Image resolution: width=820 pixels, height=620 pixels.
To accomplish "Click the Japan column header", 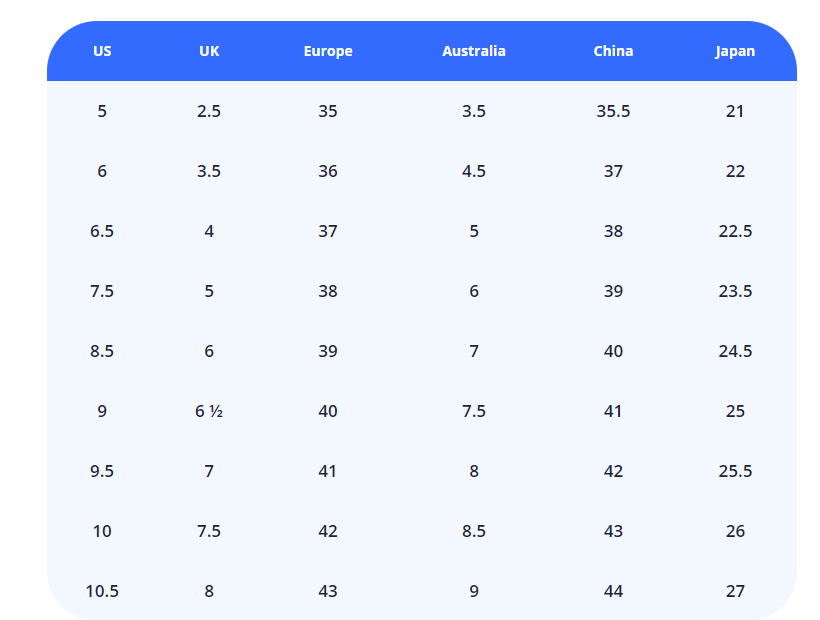I will click(735, 51).
